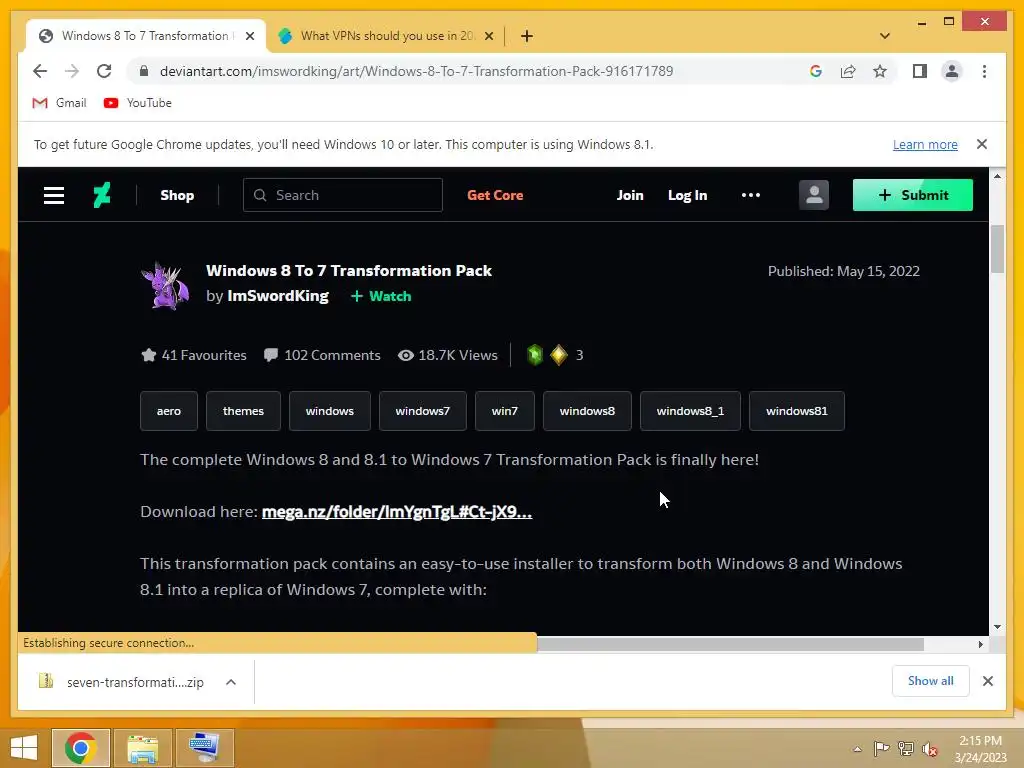Open the Windows Start button
This screenshot has width=1024, height=768.
24,748
